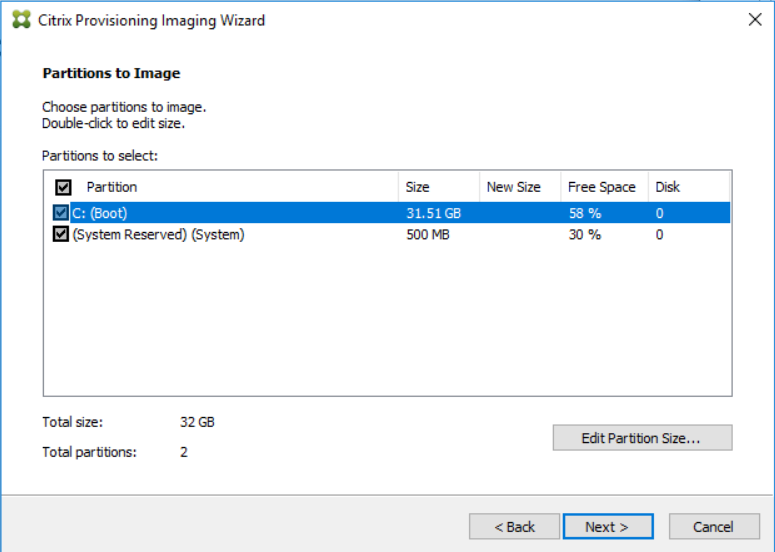Click the 31.51 GB size cell
This screenshot has height=552, width=775.
tap(433, 213)
